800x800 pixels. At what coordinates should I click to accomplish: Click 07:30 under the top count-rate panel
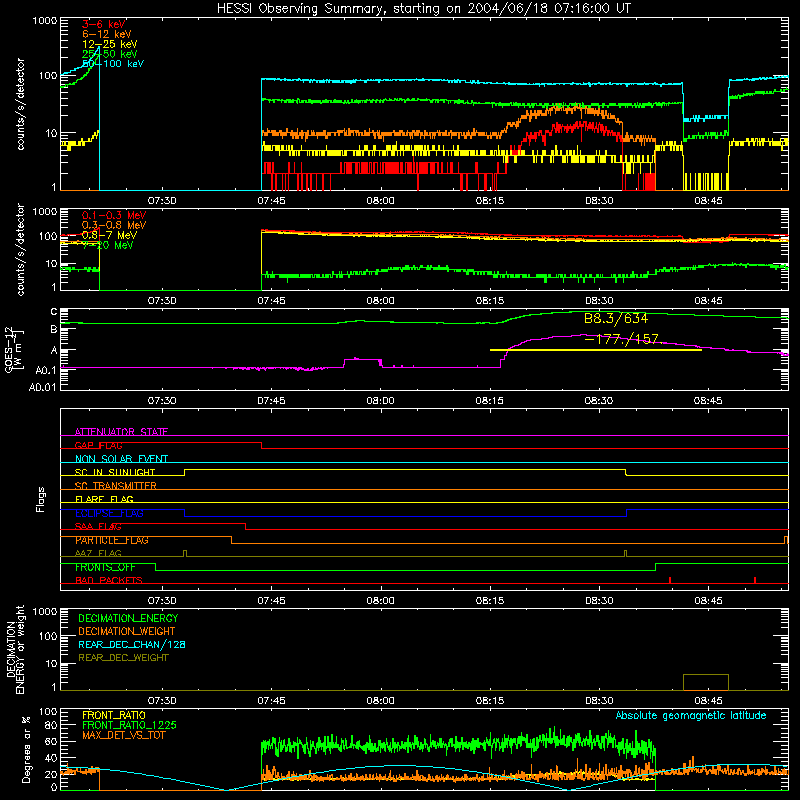(162, 201)
